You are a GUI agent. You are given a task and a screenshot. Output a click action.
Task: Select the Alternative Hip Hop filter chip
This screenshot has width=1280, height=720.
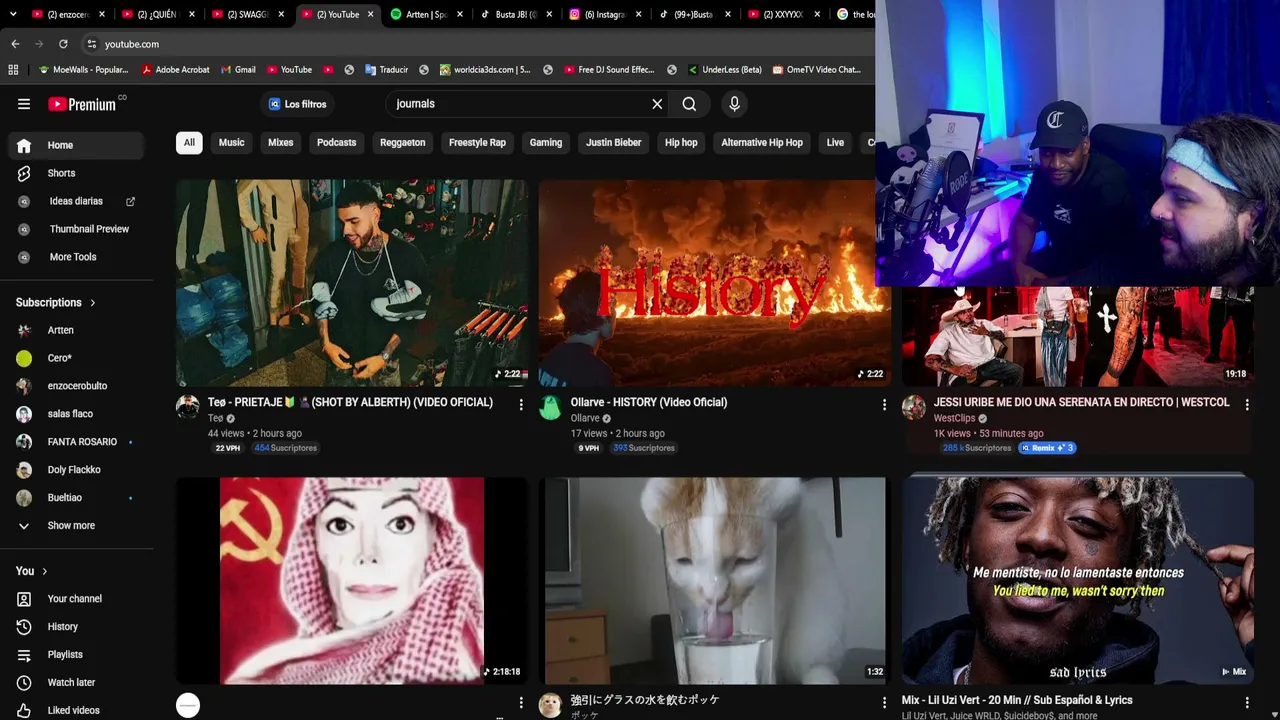coord(762,142)
